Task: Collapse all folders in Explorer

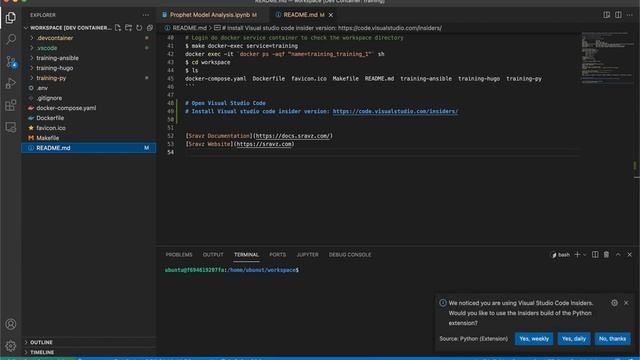Action: pyautogui.click(x=150, y=28)
